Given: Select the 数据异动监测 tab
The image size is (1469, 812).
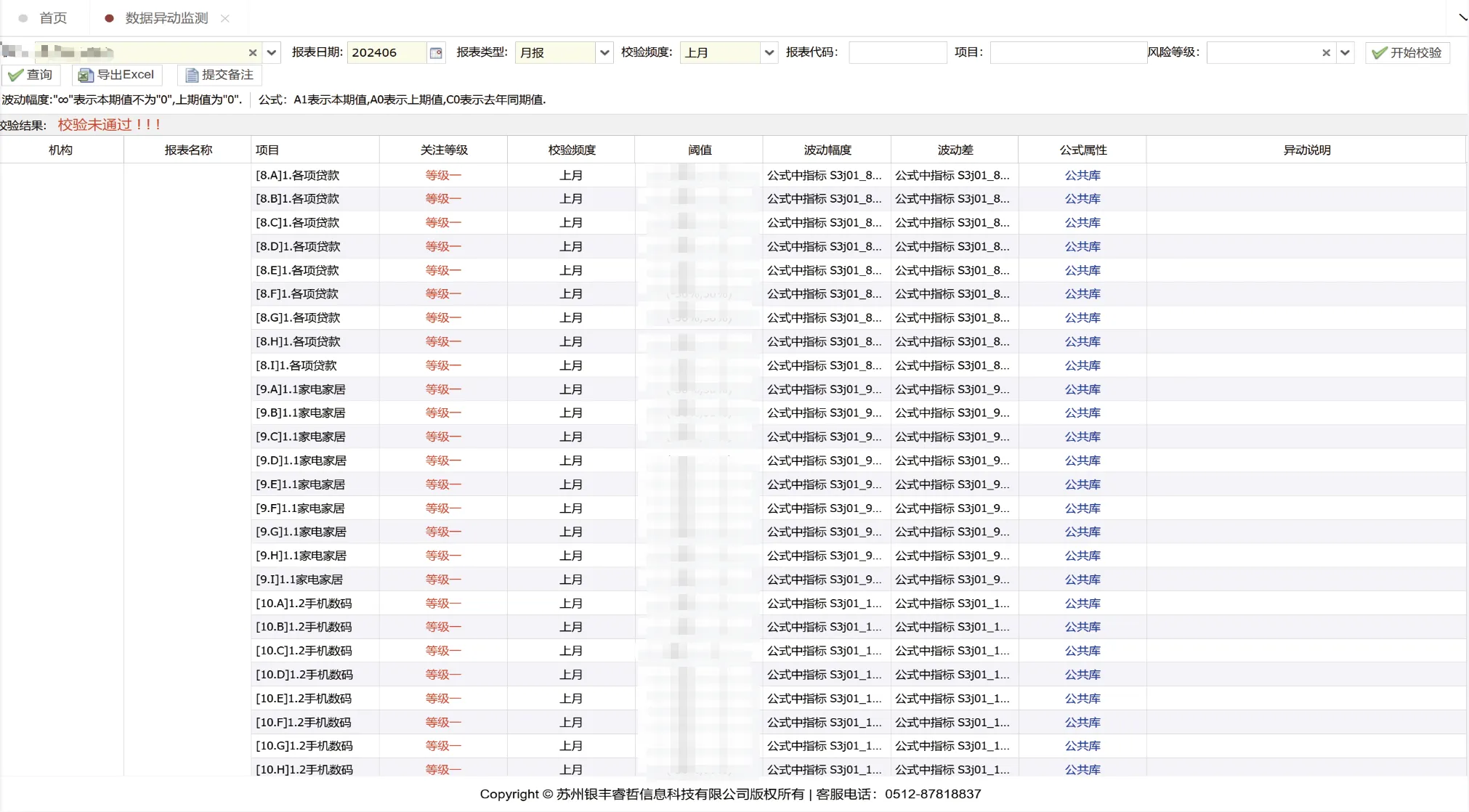Looking at the screenshot, I should 166,18.
